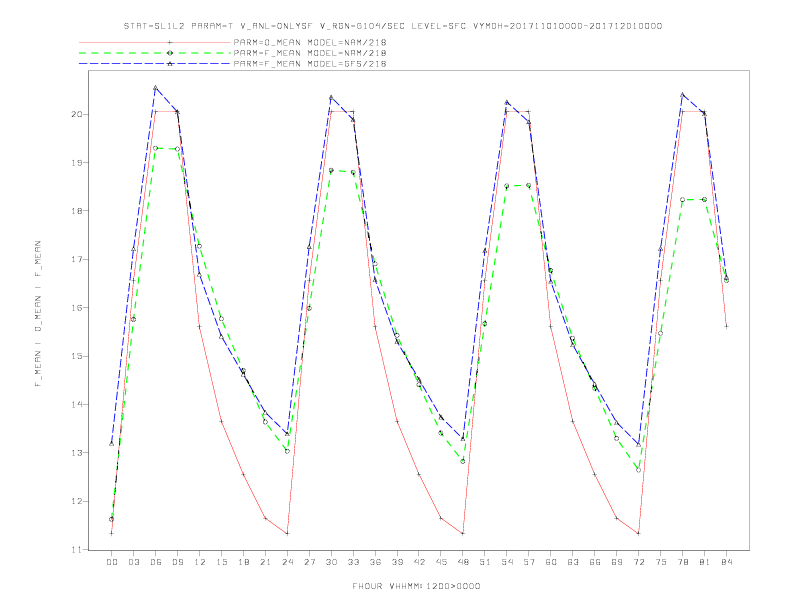Click y-axis tick label 14
This screenshot has width=792, height=612.
(77, 404)
